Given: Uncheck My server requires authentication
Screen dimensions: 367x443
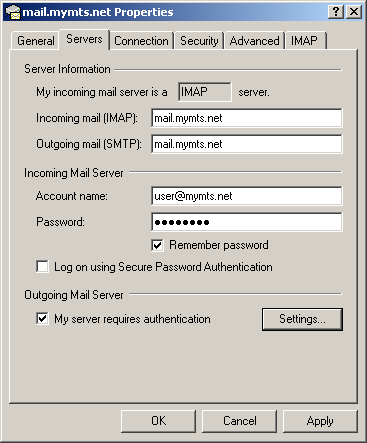Looking at the screenshot, I should (x=42, y=319).
